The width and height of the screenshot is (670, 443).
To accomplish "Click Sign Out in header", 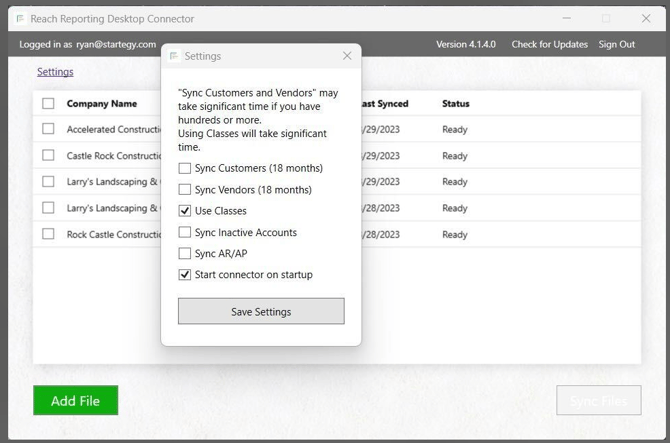I will coord(616,44).
